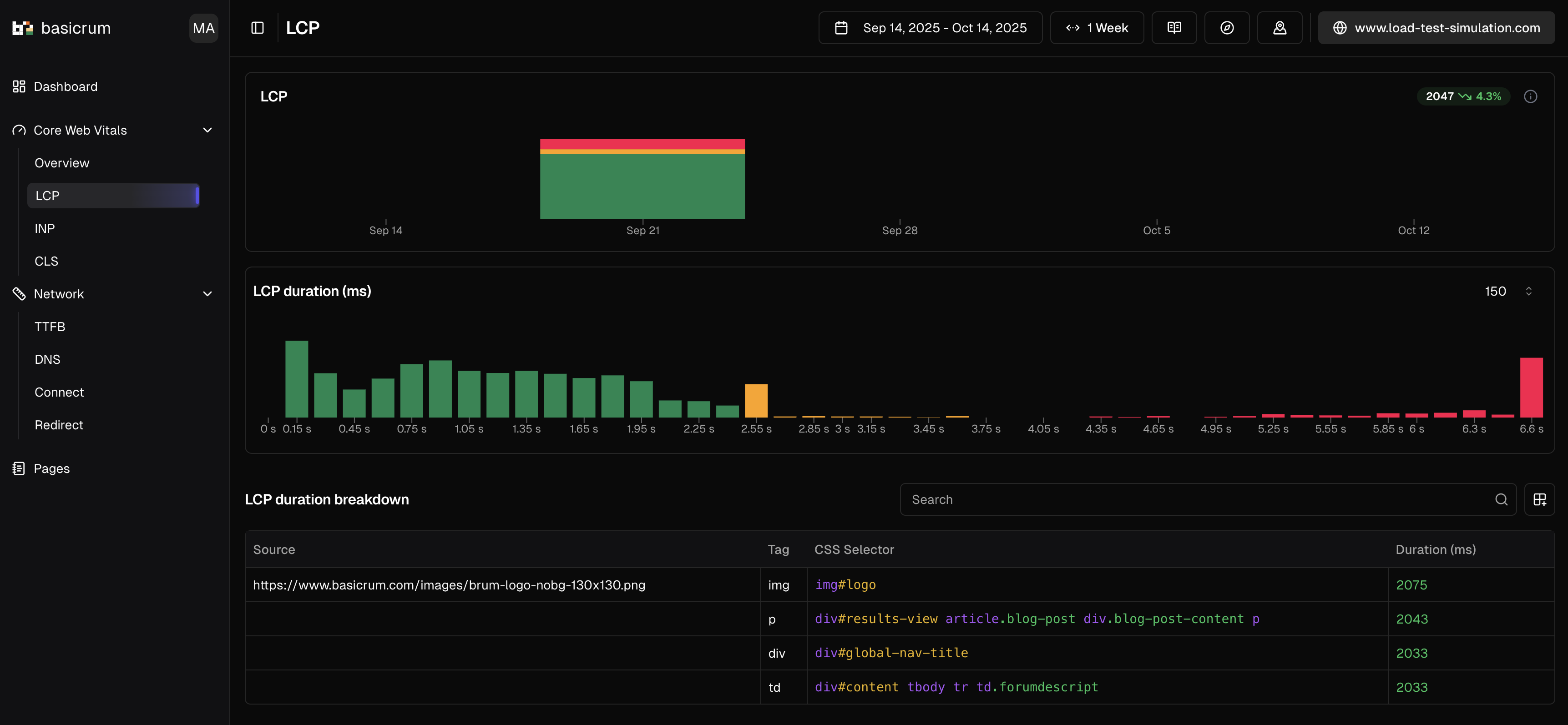Click the basicrum logo
This screenshot has height=725, width=1568.
coord(61,28)
